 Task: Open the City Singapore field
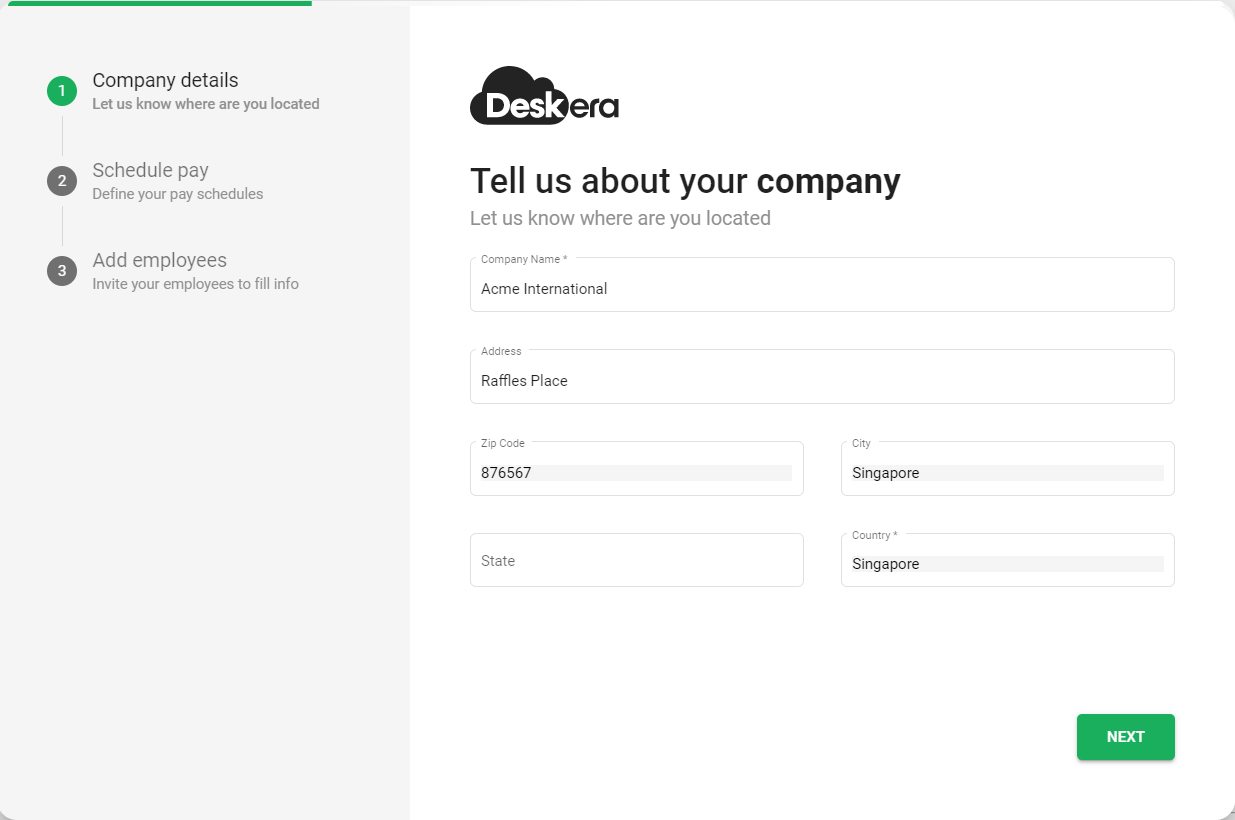[x=1007, y=469]
